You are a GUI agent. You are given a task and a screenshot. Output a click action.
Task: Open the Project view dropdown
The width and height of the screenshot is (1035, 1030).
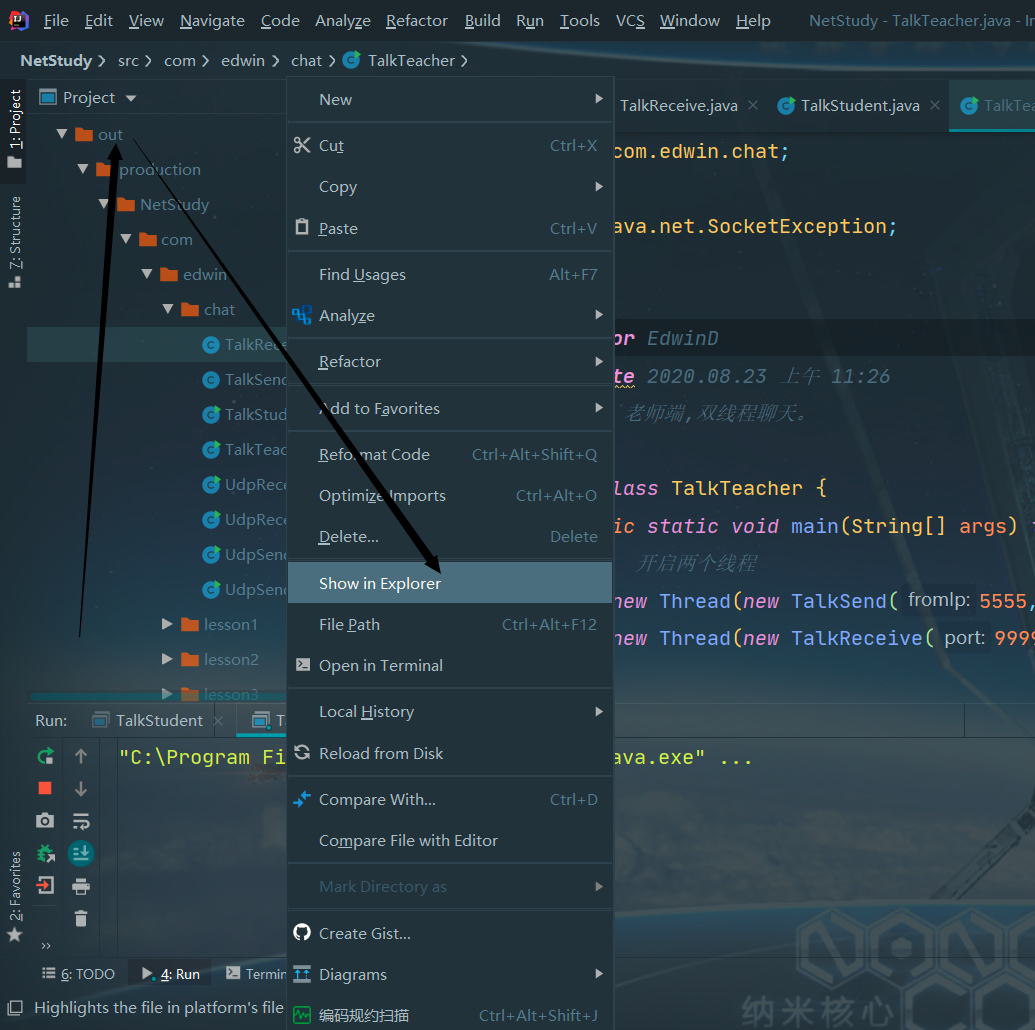coord(131,98)
